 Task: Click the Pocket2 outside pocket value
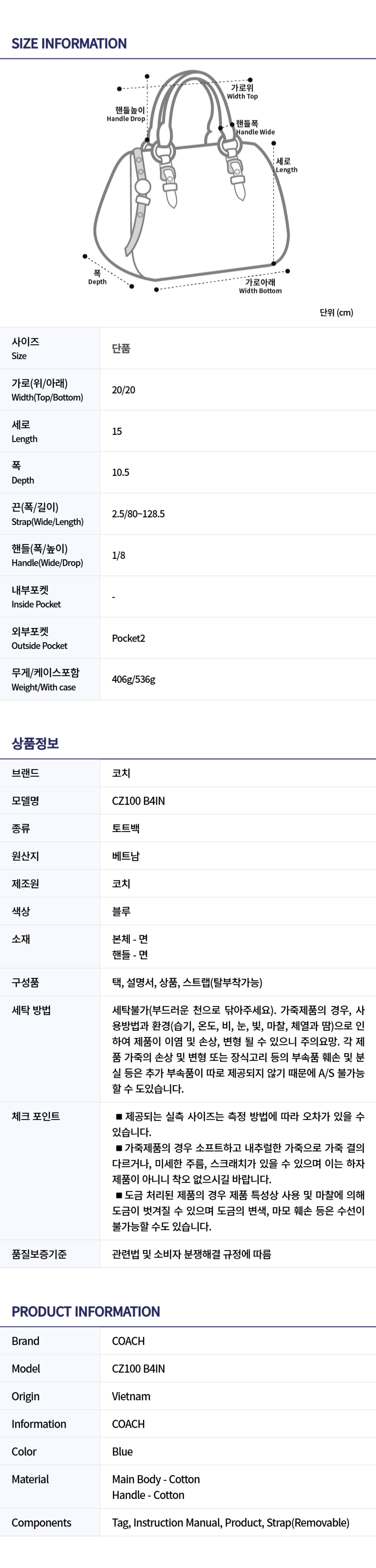point(128,638)
